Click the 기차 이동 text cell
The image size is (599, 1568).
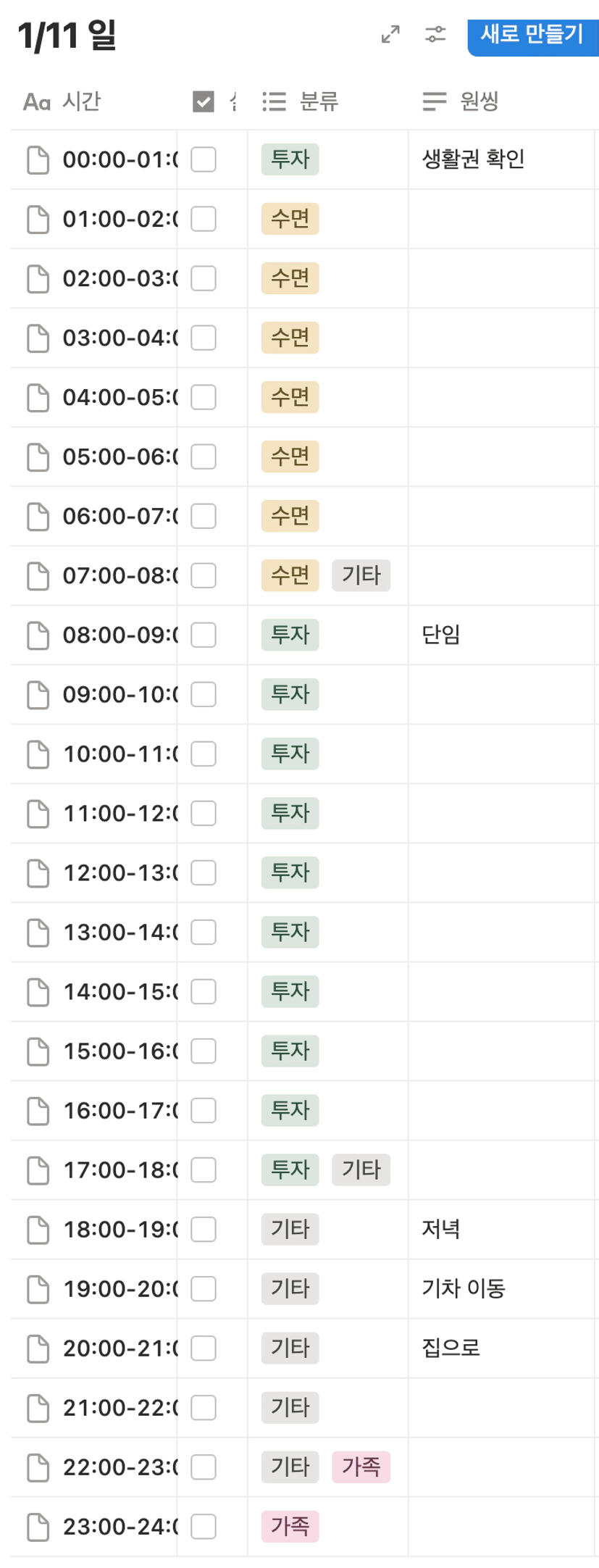[x=464, y=1288]
